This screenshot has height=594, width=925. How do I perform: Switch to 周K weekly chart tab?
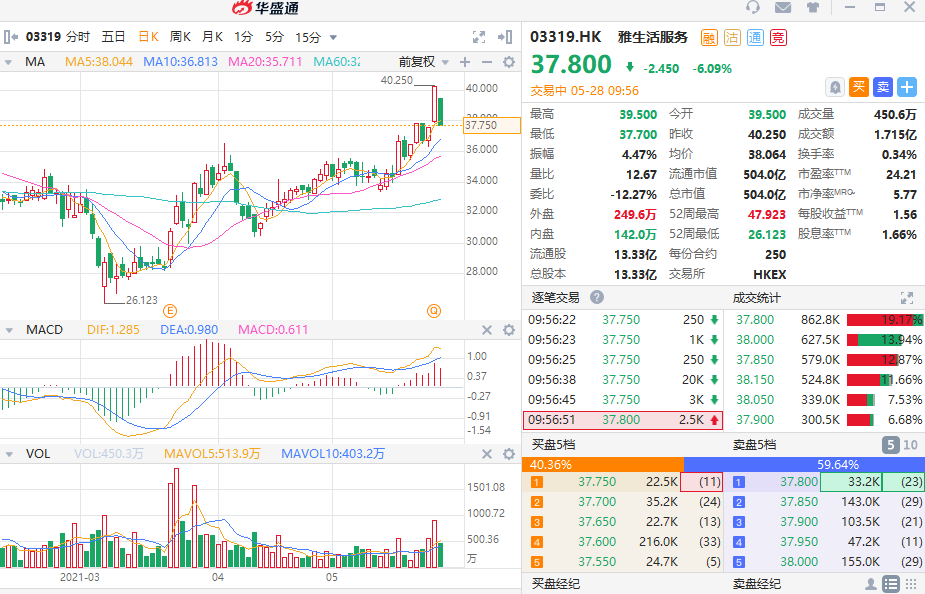pos(180,37)
